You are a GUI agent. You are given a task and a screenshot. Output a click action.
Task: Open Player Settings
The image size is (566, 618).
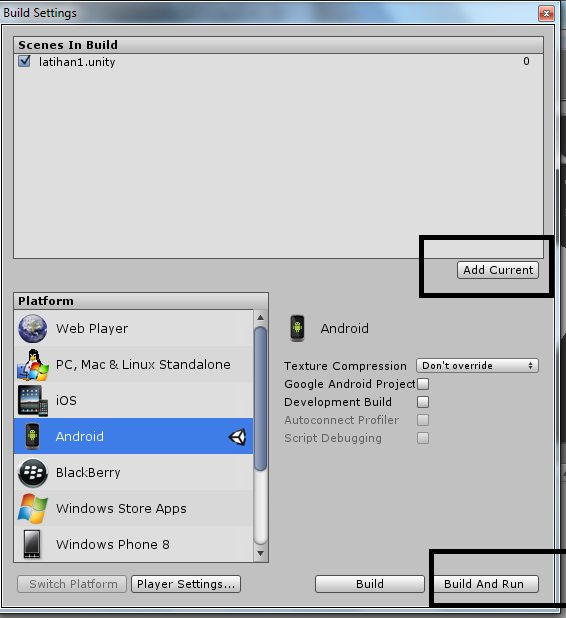point(186,584)
